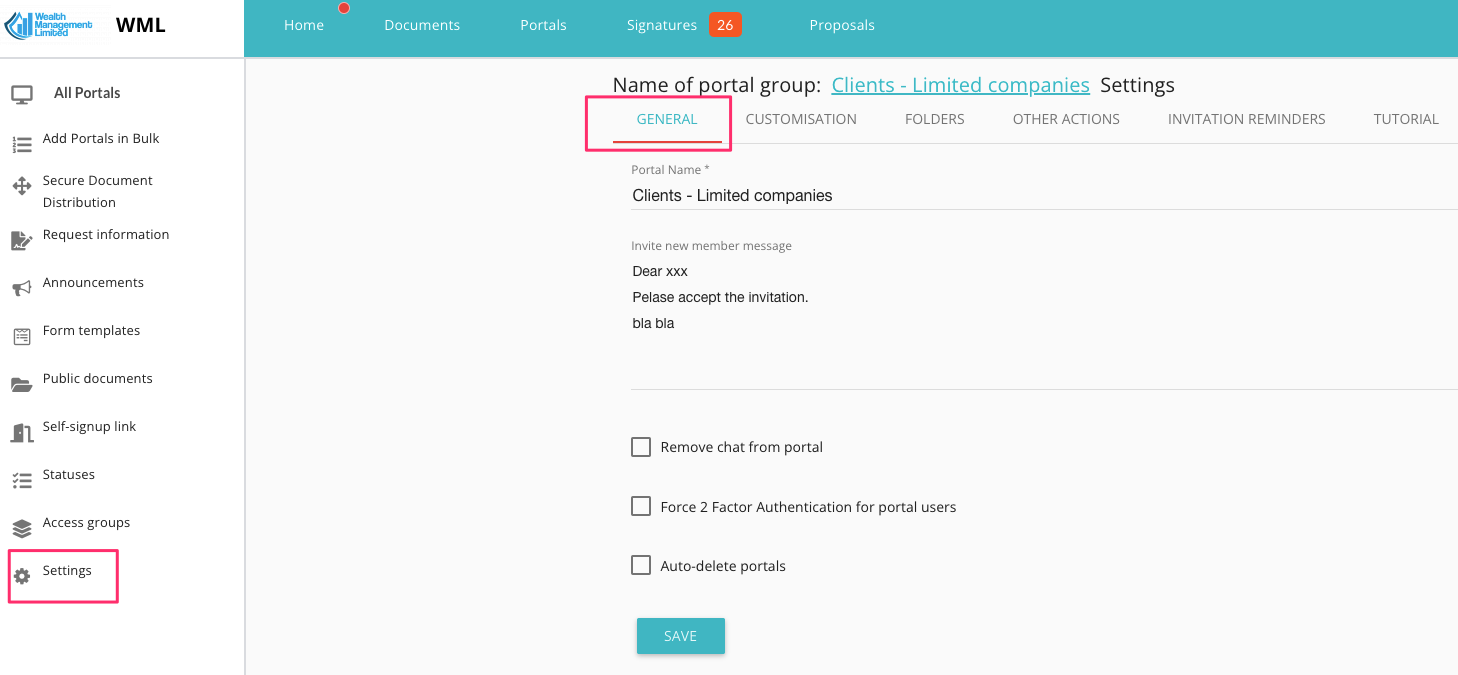This screenshot has width=1458, height=675.
Task: Click the Settings gear icon
Action: pyautogui.click(x=22, y=576)
